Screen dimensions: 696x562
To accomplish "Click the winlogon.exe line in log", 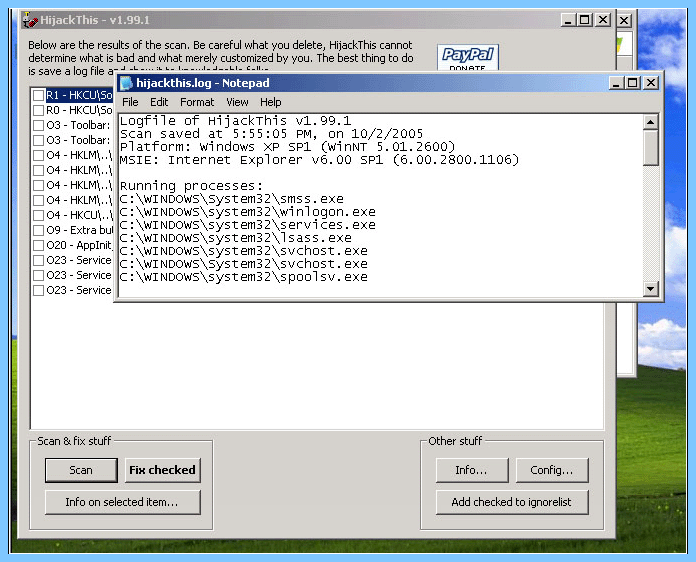I will pos(248,212).
